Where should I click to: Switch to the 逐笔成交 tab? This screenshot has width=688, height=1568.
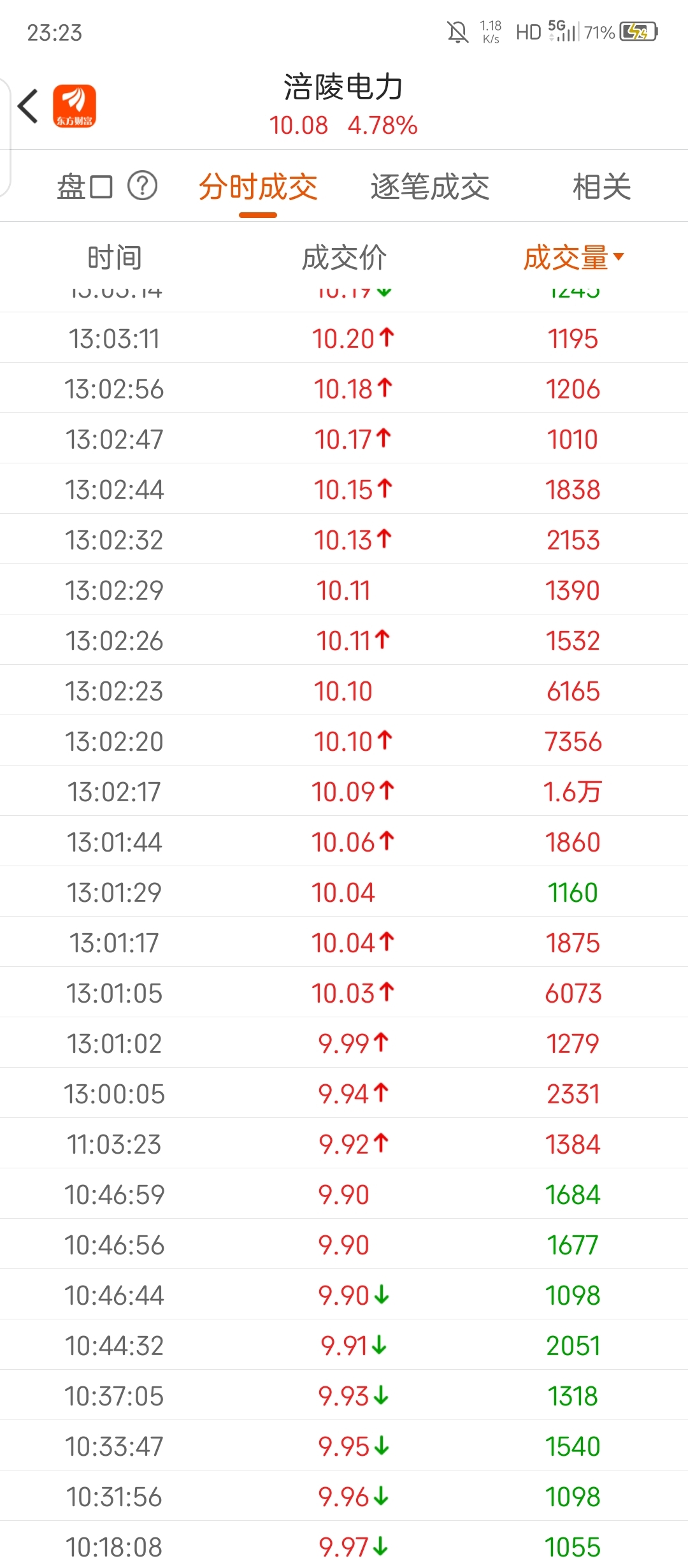coord(430,187)
